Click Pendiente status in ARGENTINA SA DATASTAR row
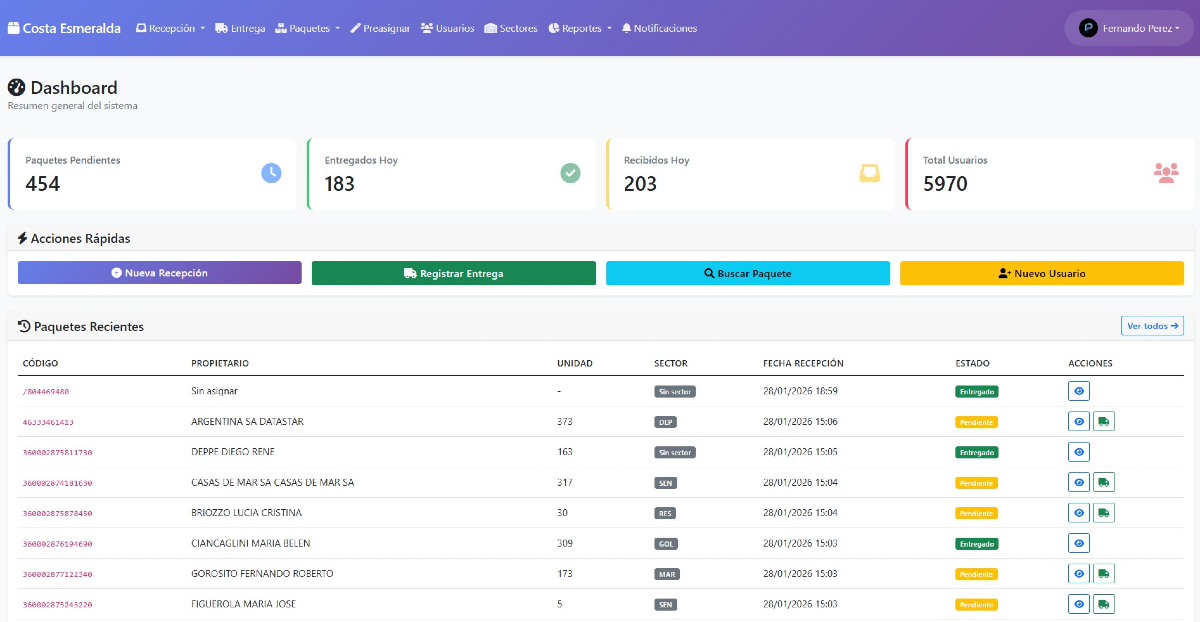1200x622 pixels. tap(976, 422)
